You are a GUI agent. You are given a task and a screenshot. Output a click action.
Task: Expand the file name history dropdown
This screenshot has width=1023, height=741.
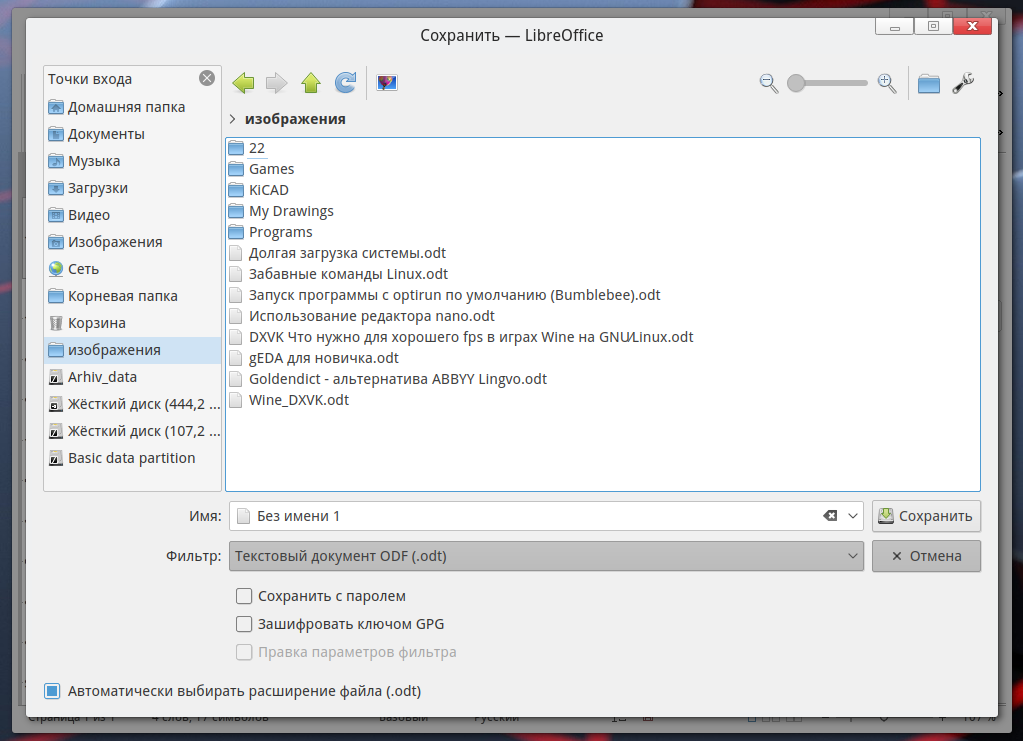pos(853,516)
